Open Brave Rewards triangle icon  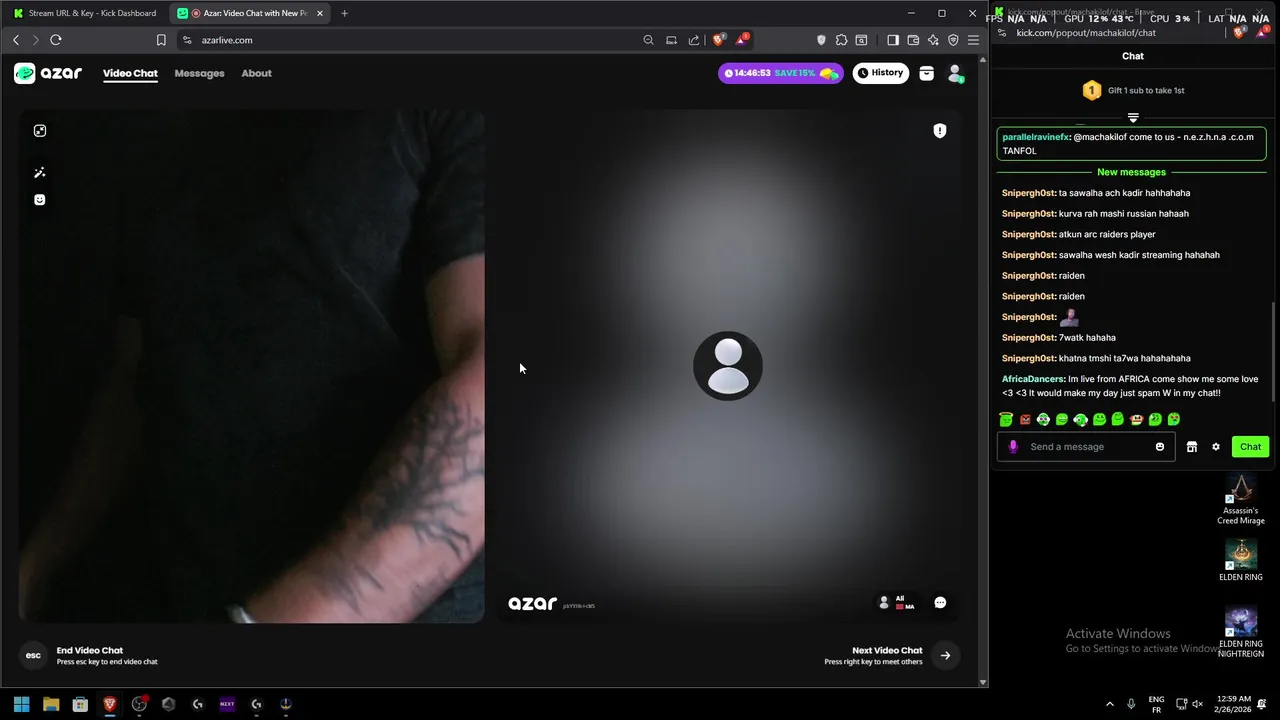pos(741,40)
